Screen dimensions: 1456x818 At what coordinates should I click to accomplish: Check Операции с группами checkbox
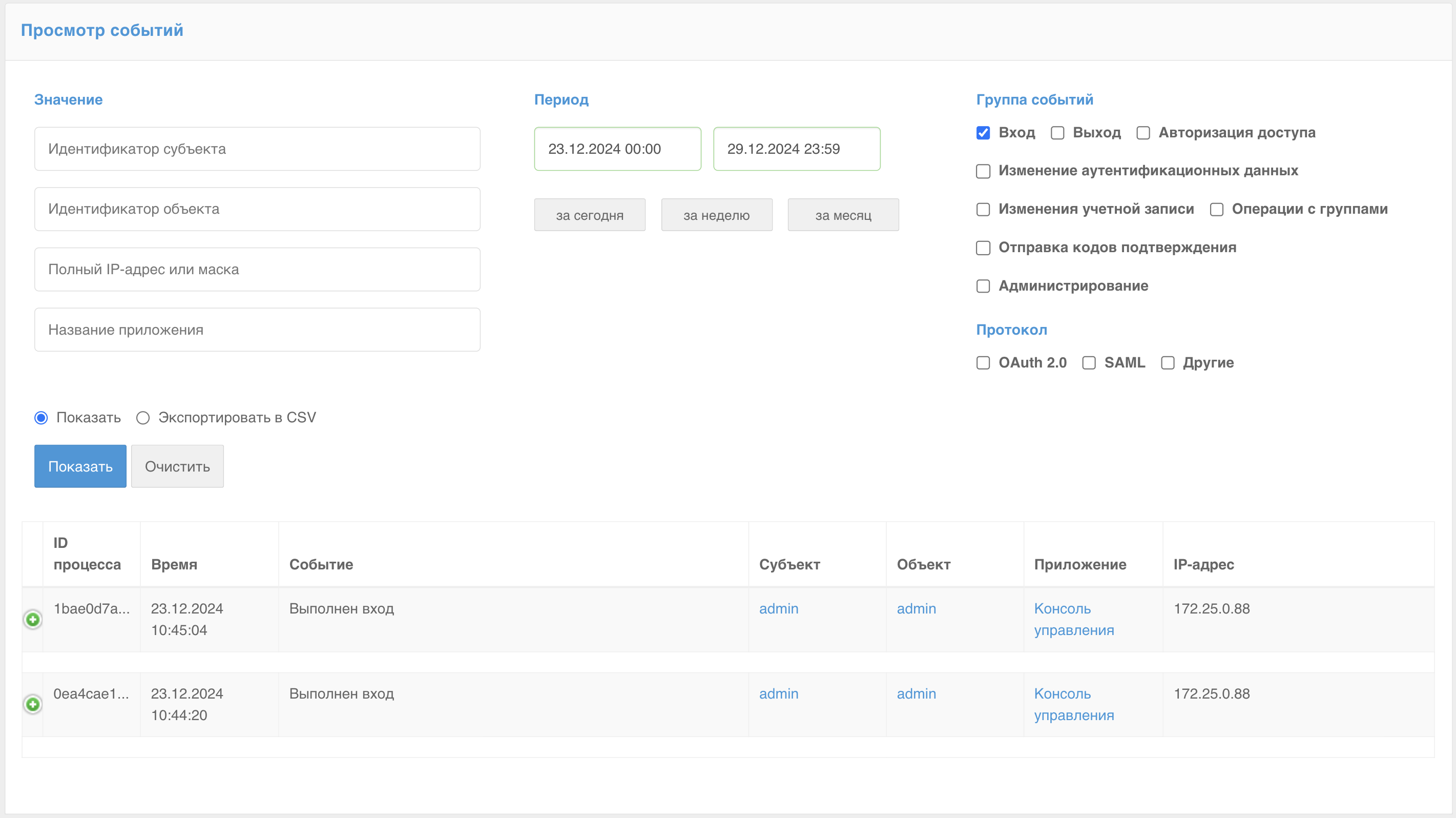pos(1216,210)
